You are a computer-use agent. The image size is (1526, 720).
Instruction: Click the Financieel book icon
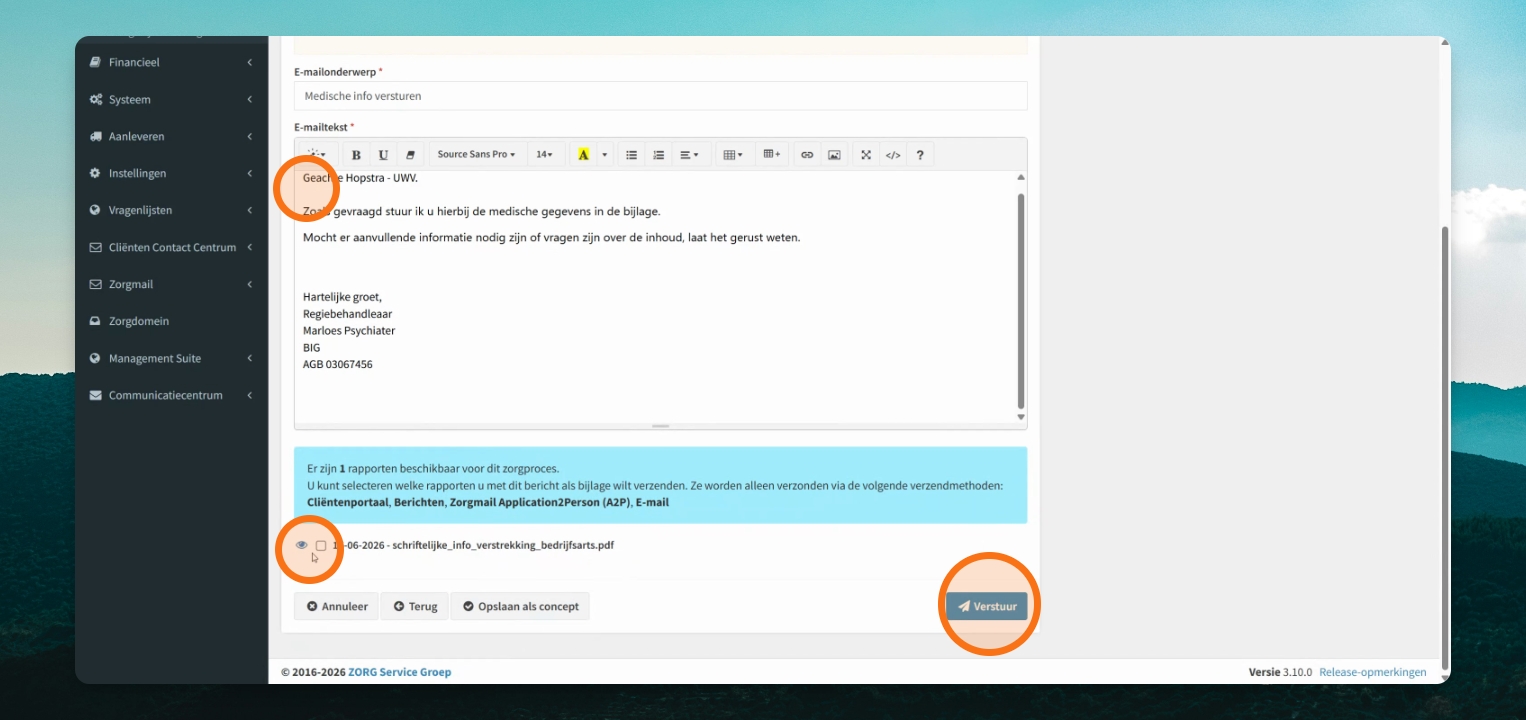95,62
